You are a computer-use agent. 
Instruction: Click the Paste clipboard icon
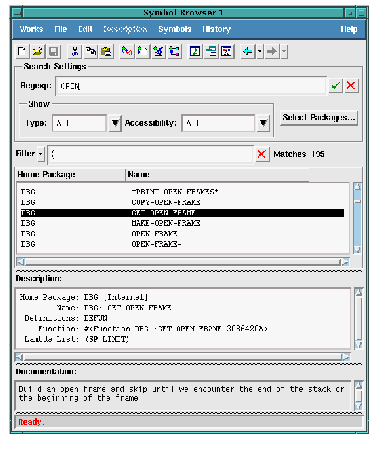106,52
